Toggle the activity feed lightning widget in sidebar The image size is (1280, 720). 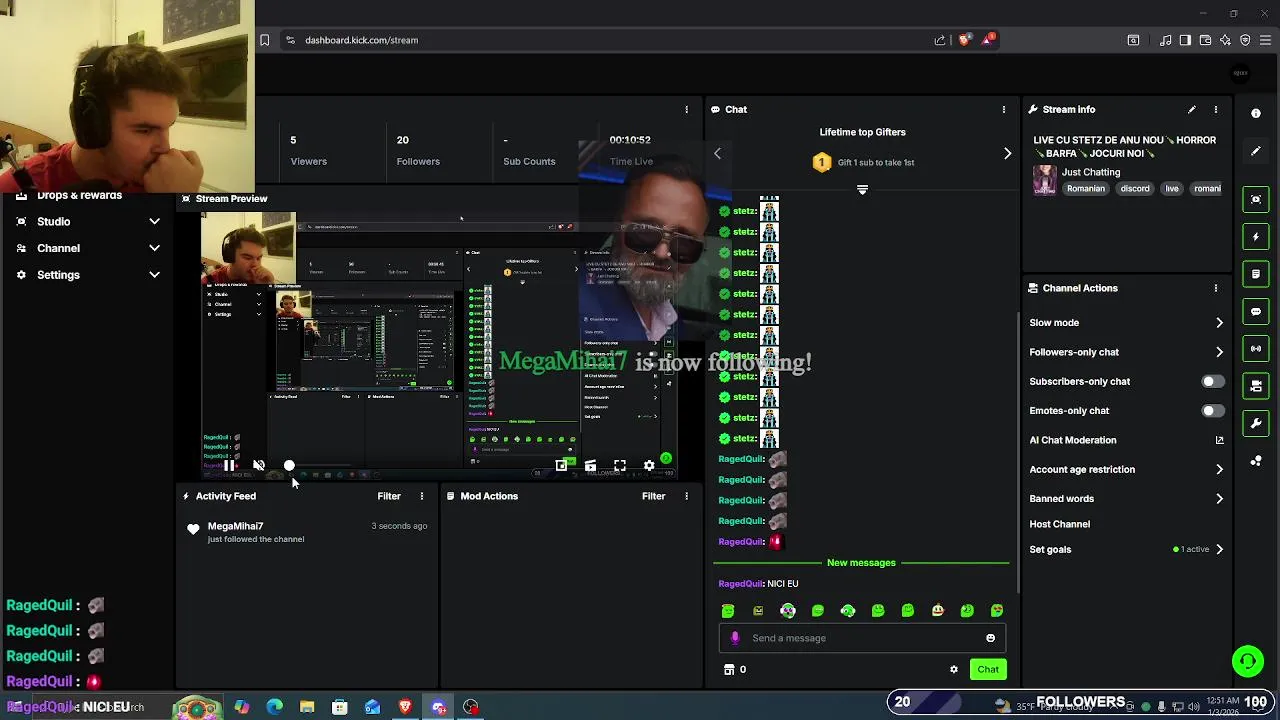click(1256, 237)
